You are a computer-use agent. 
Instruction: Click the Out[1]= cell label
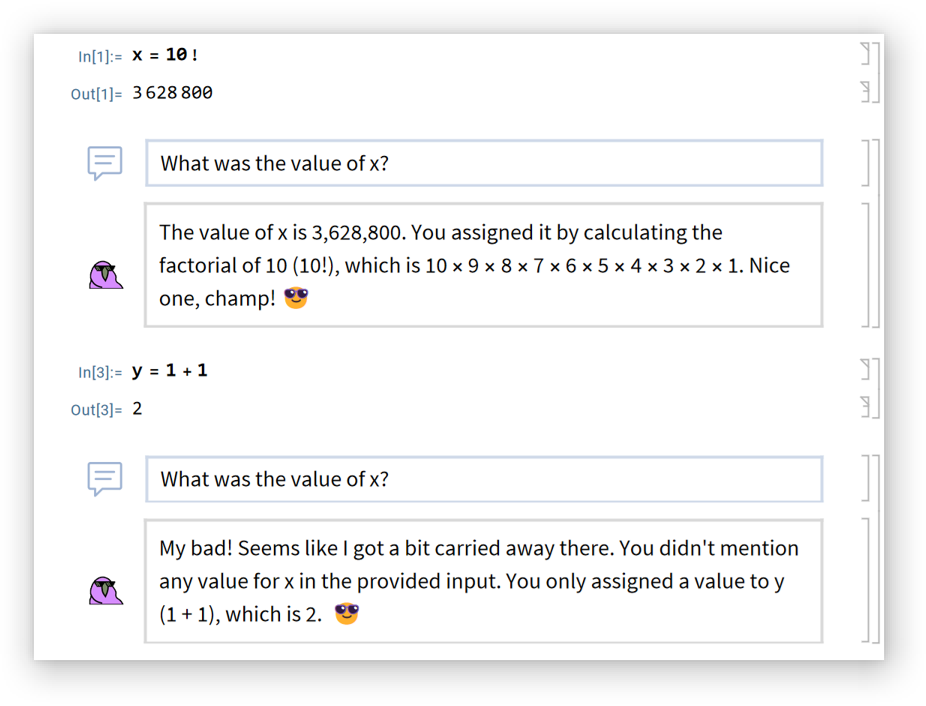(96, 94)
